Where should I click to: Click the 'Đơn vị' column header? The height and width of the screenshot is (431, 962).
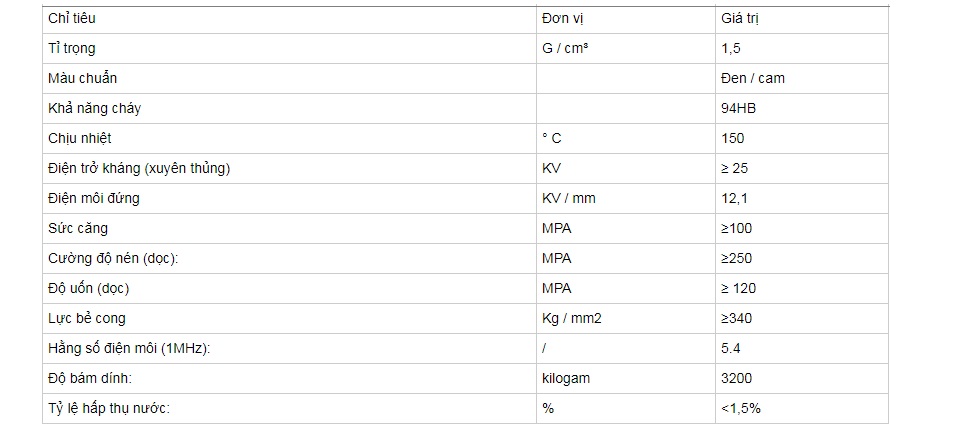coord(566,18)
